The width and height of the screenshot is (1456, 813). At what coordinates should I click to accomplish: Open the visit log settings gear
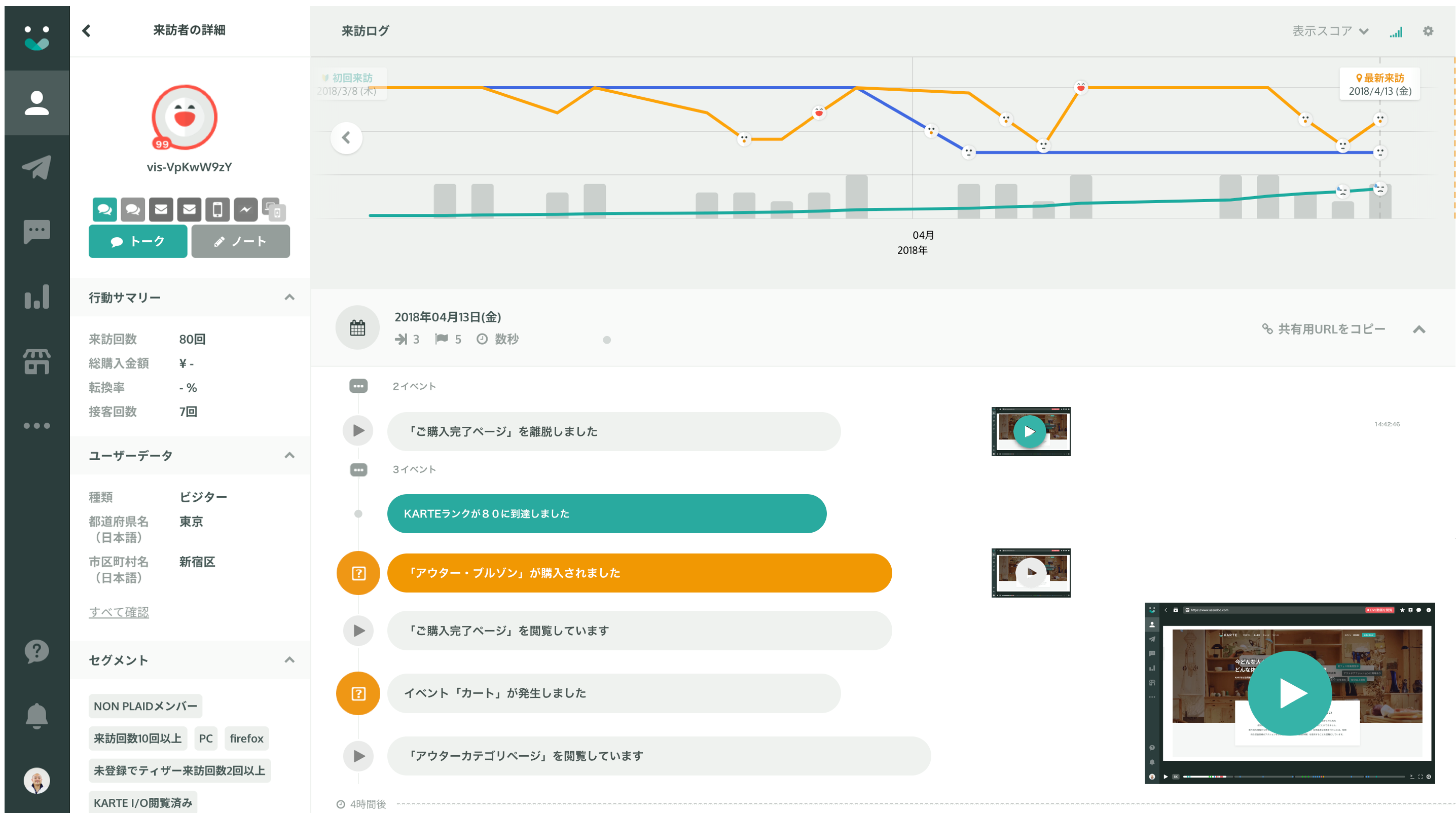[x=1427, y=31]
